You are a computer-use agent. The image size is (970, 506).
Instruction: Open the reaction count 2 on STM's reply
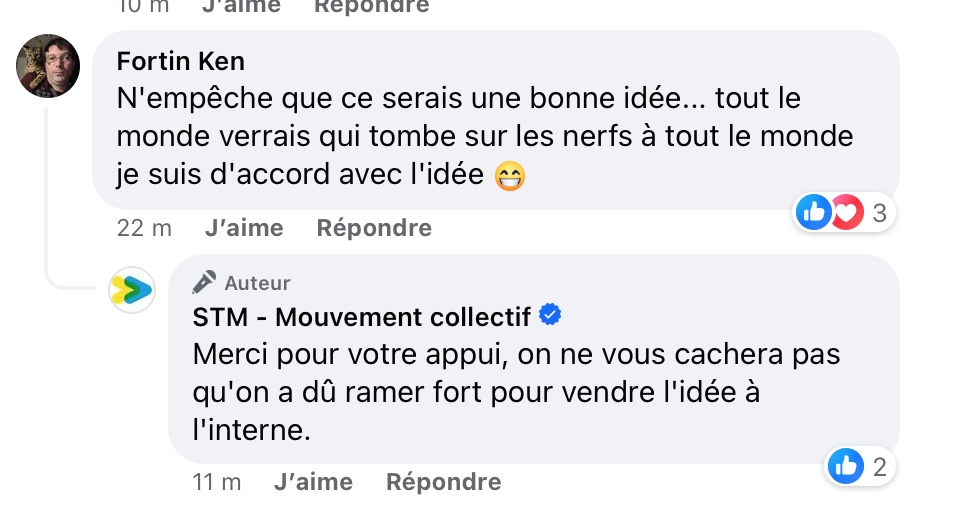(880, 467)
